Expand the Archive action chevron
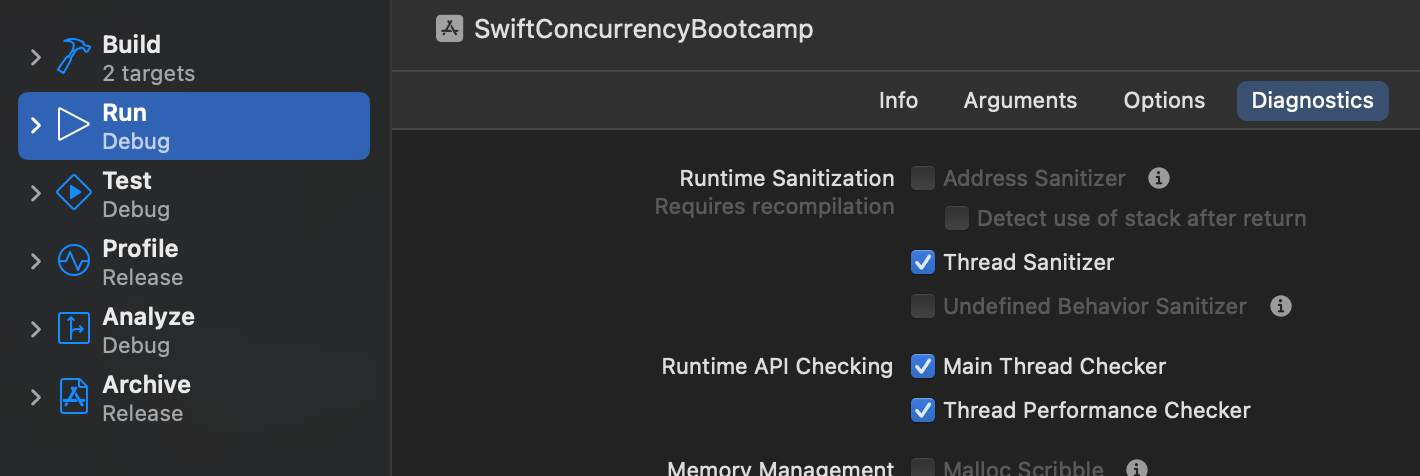 point(36,397)
